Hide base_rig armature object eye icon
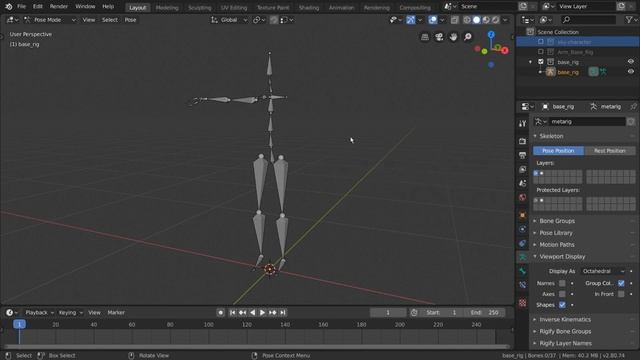 (631, 71)
